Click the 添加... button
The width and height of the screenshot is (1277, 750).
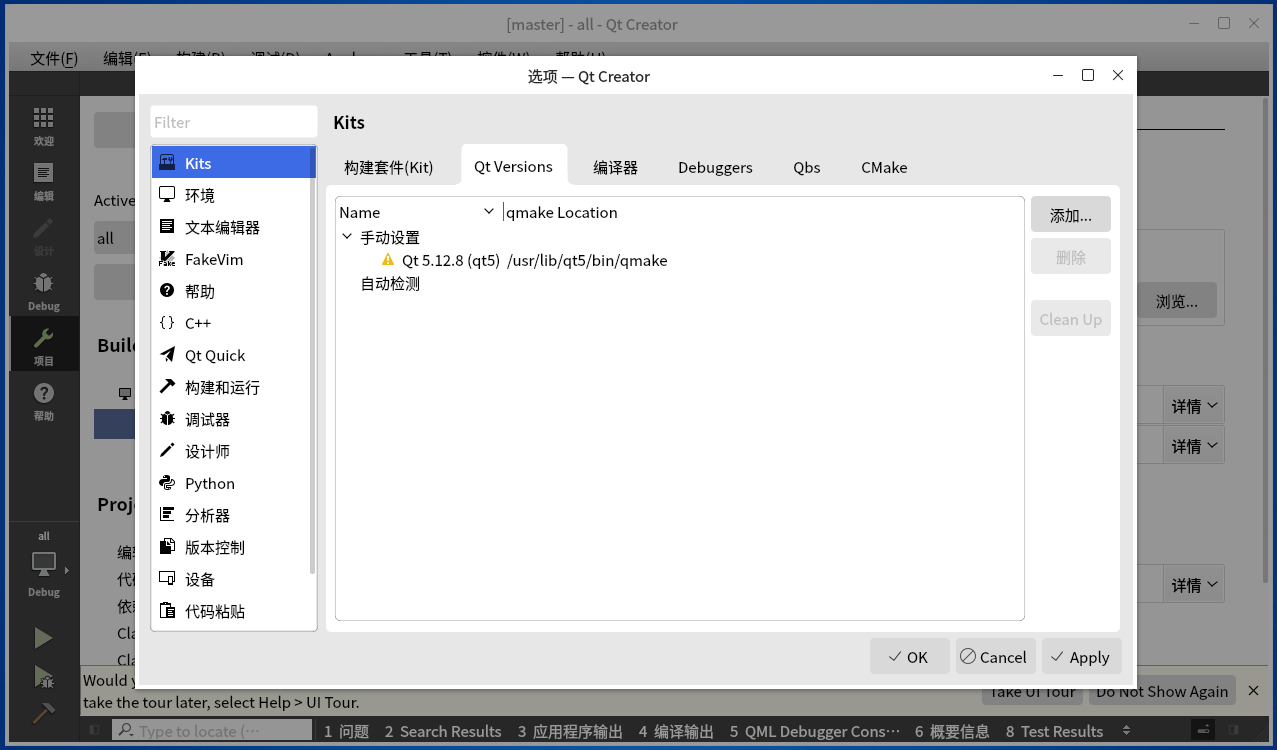1070,215
